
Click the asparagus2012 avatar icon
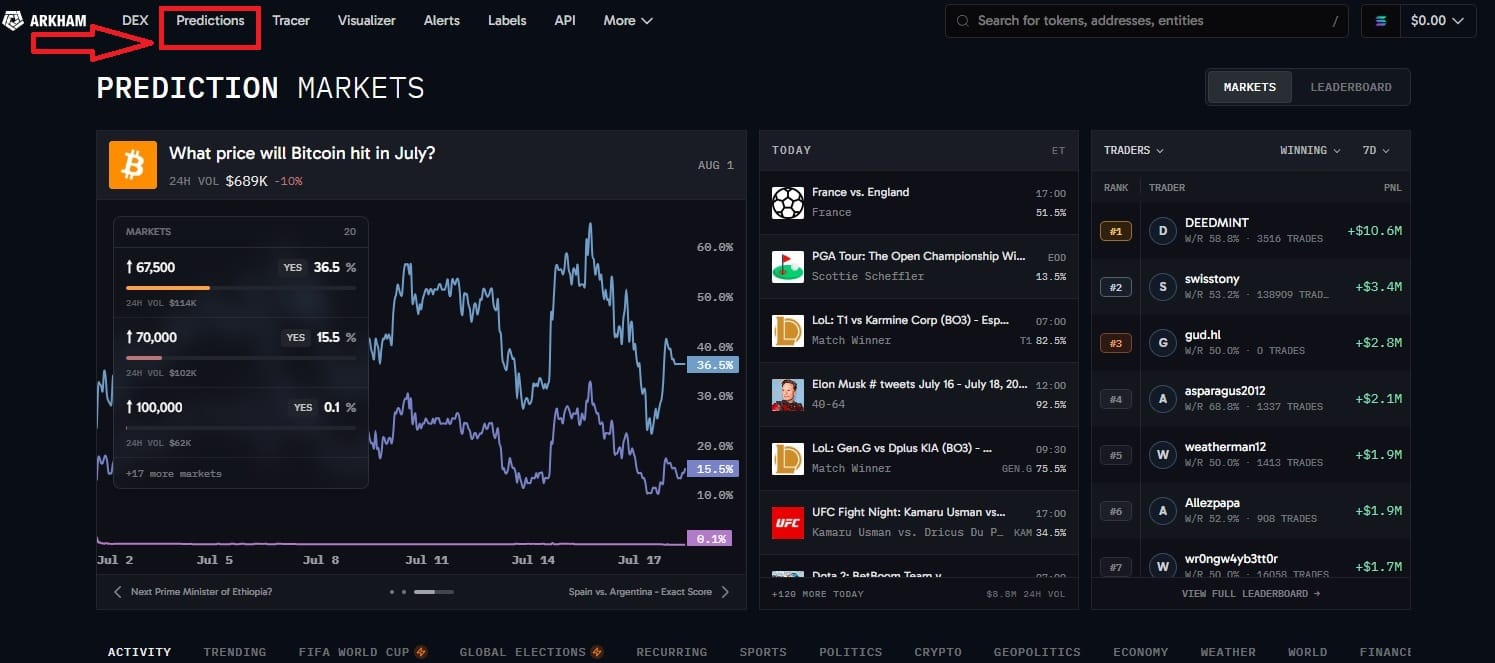click(x=1162, y=399)
